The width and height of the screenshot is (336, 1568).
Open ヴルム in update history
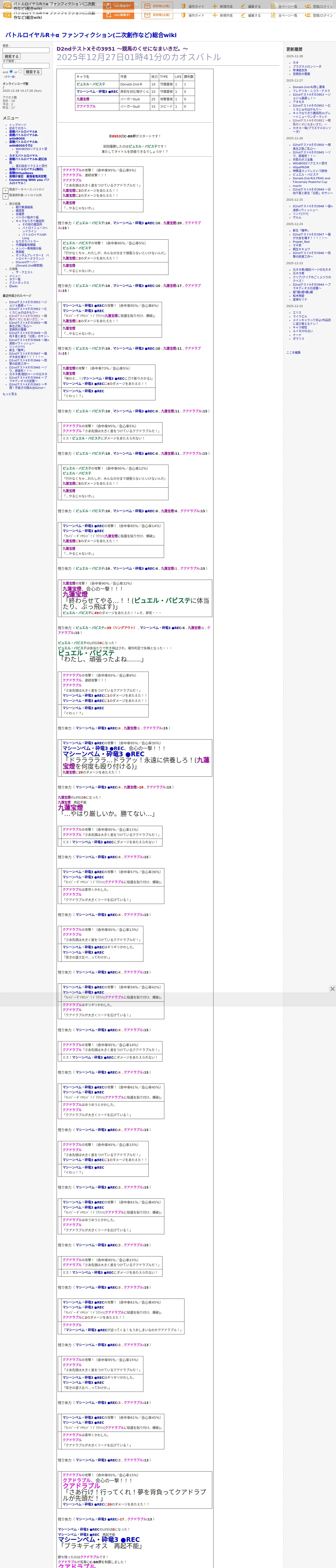[x=297, y=217]
